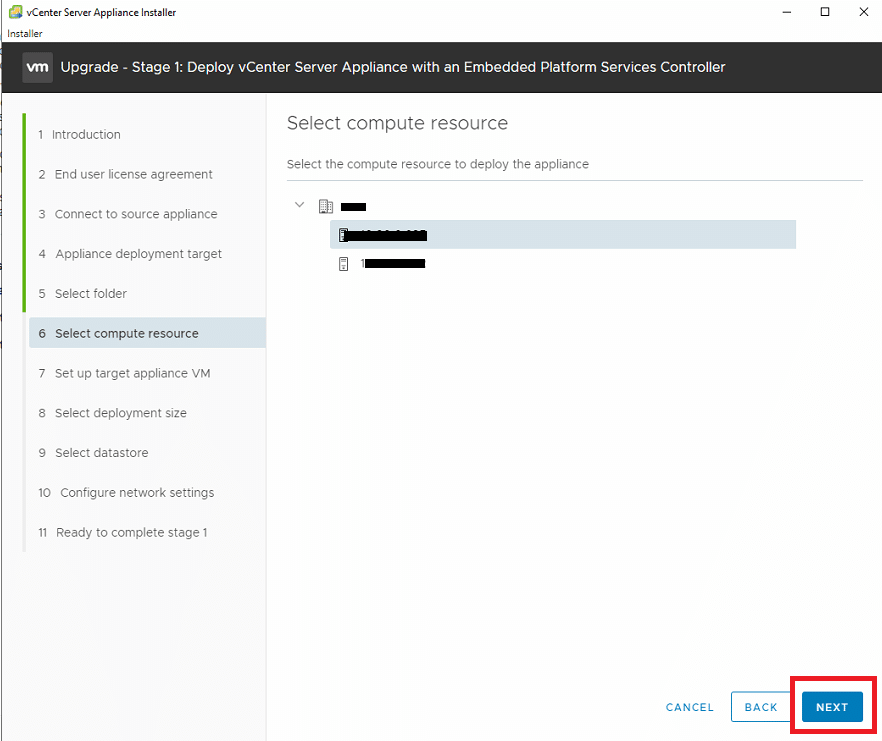Go to step 4 Appliance deployment target

tap(130, 254)
